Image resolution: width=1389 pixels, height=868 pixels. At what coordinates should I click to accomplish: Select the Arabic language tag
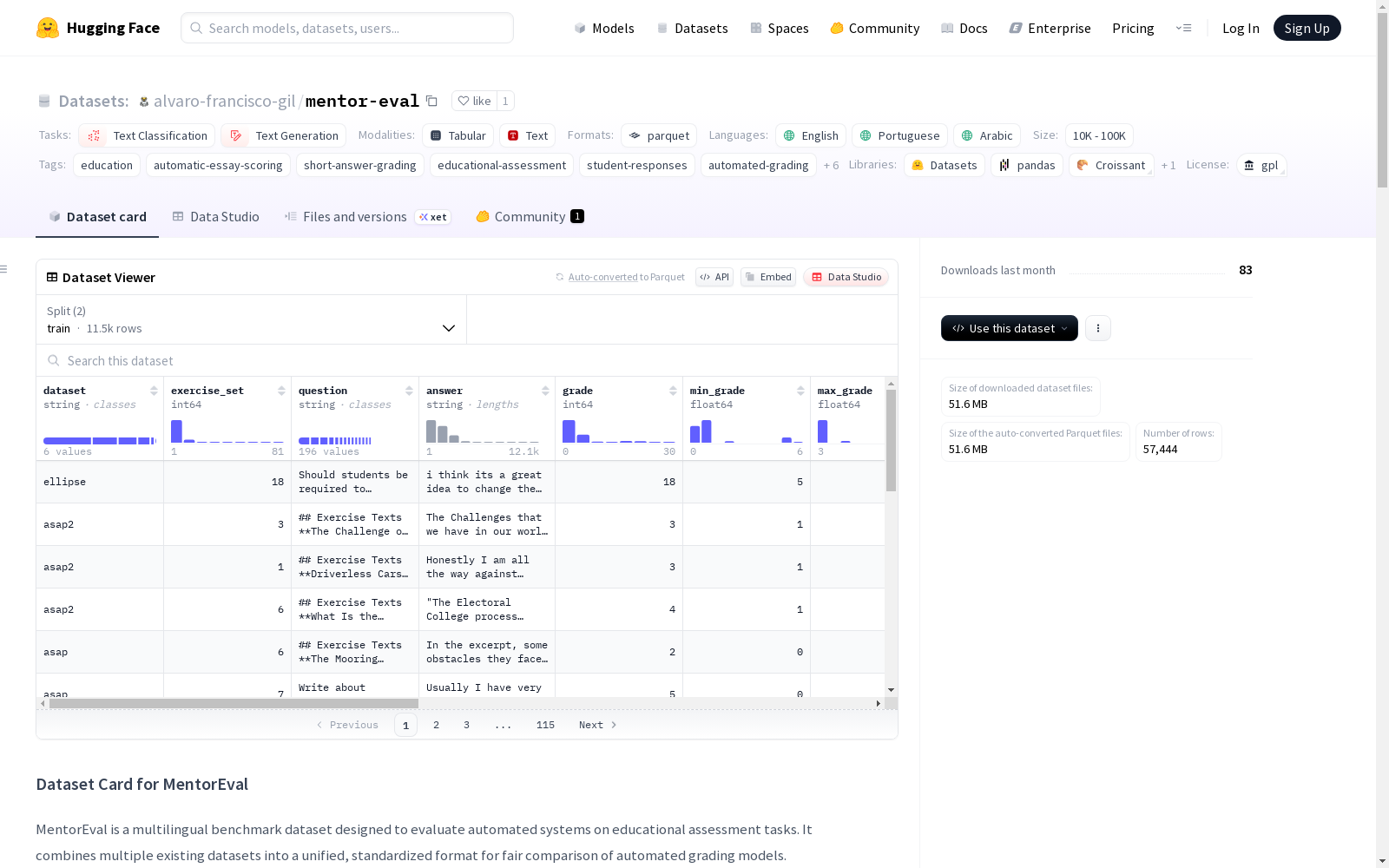(x=987, y=135)
